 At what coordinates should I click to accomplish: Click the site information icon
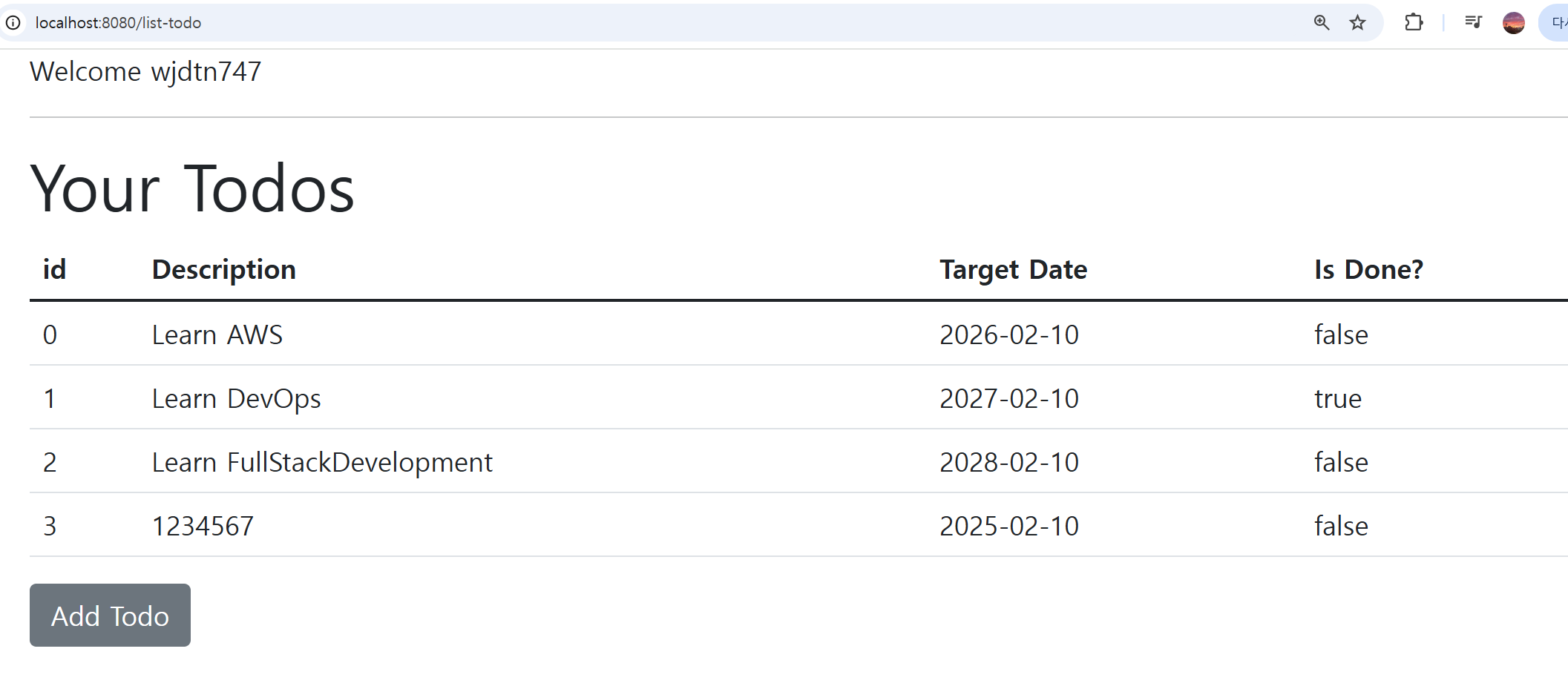tap(13, 23)
